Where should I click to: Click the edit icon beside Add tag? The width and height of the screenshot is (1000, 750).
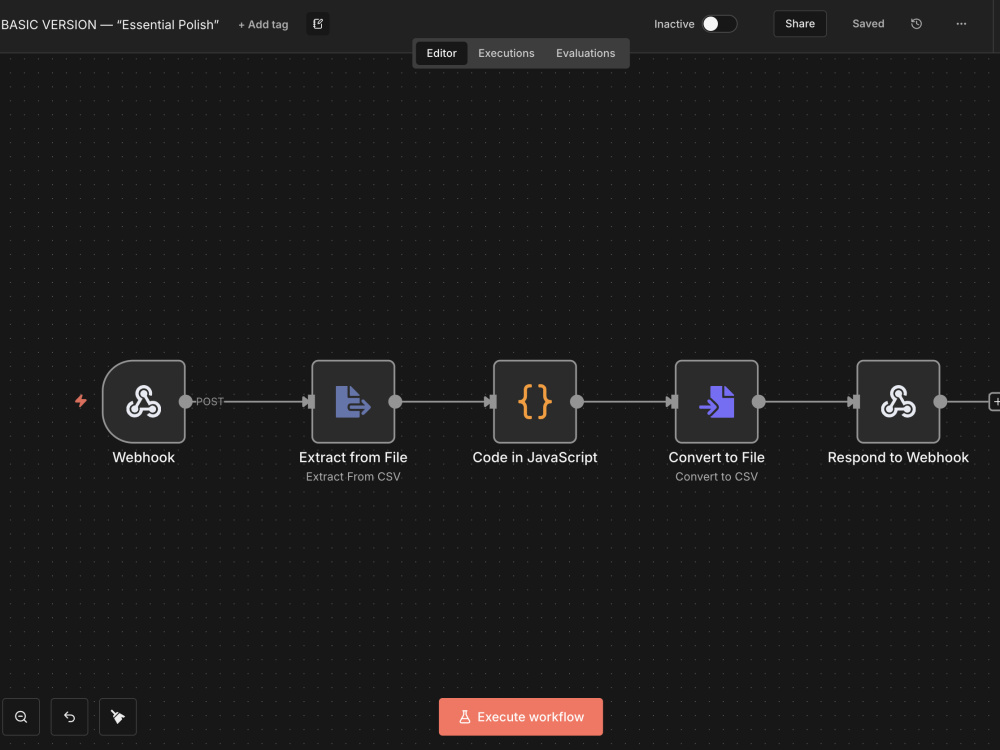(318, 24)
